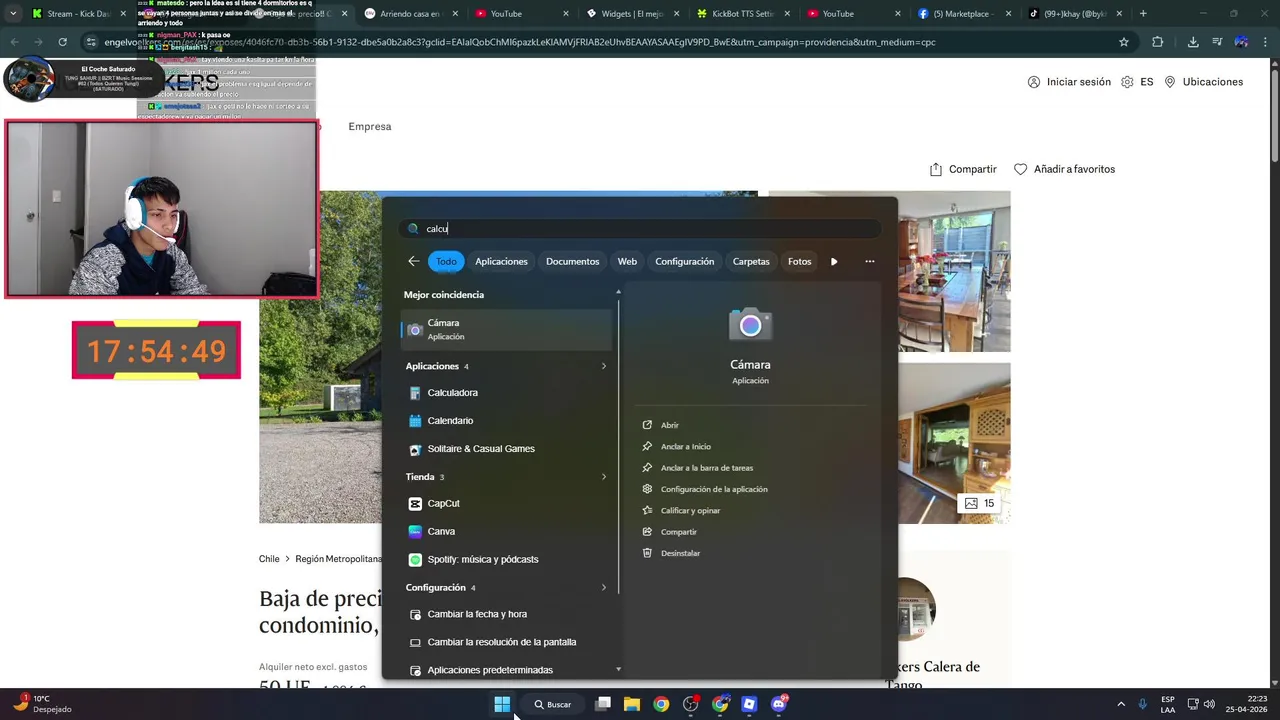
Task: Bookmark this page with the star
Action: [x=1124, y=42]
